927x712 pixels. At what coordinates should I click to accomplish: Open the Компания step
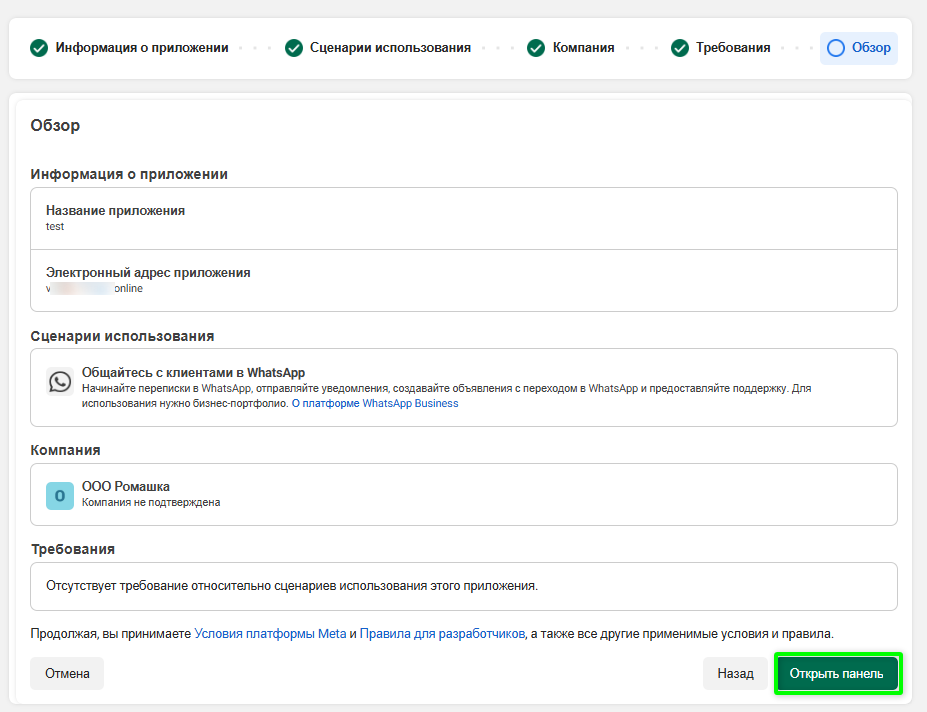(x=583, y=48)
